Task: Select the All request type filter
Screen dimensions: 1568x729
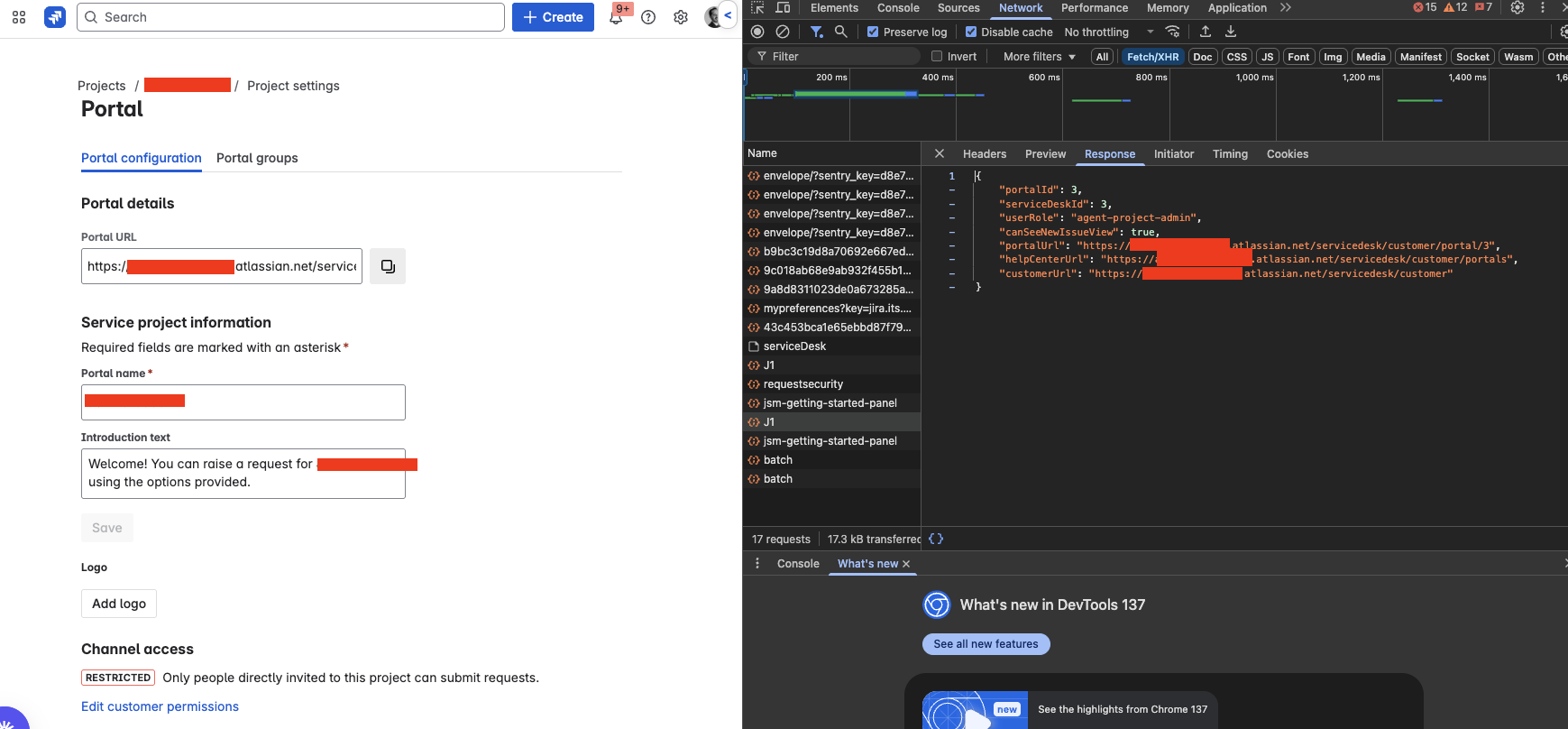Action: tap(1102, 57)
